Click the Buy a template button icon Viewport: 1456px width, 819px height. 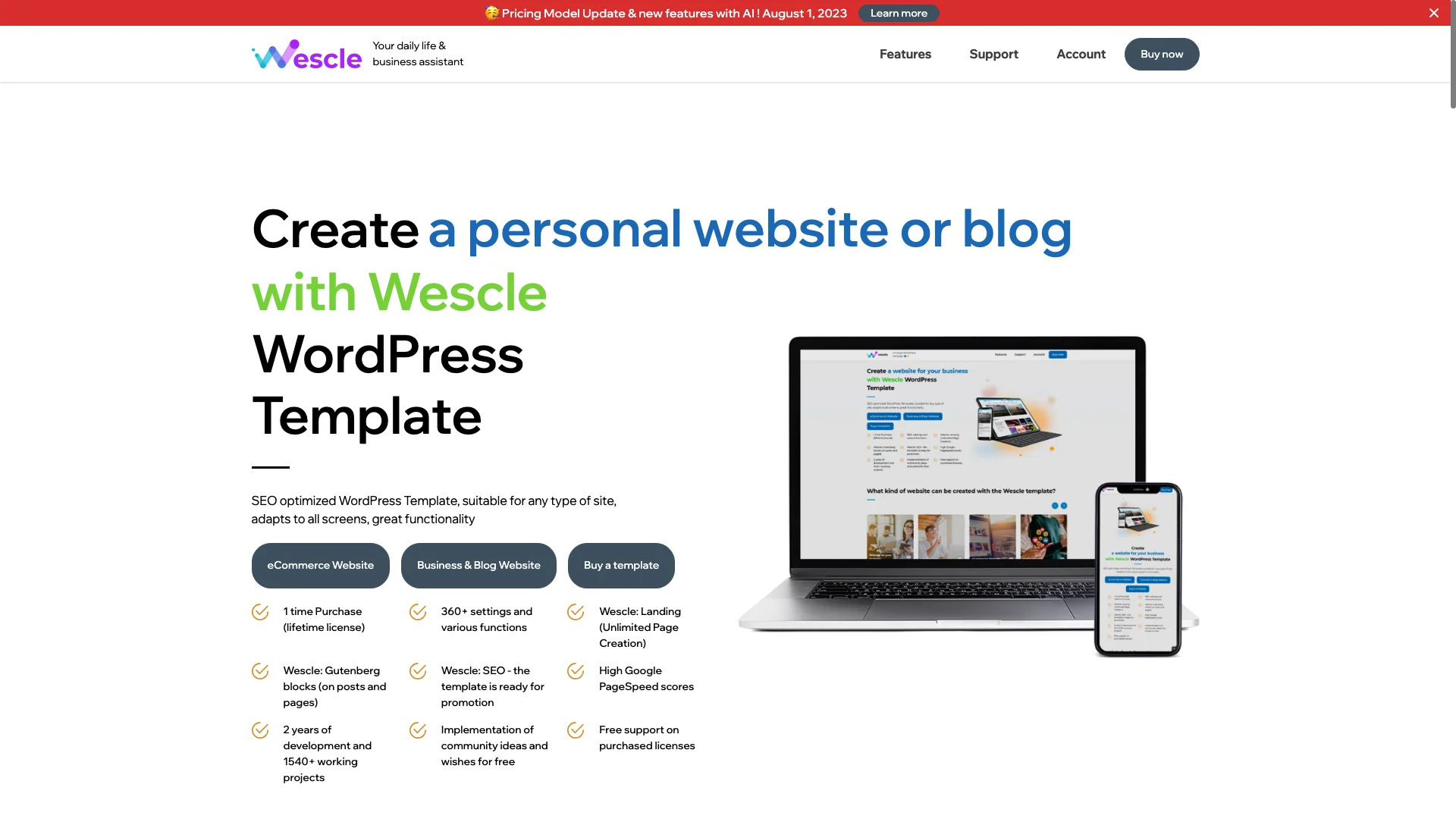click(x=621, y=565)
